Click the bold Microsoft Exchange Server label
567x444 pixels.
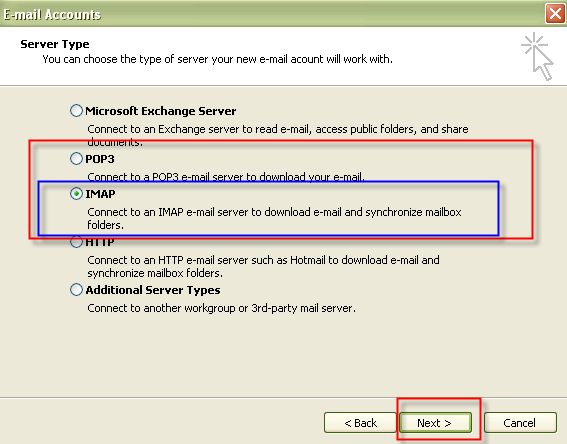[161, 111]
